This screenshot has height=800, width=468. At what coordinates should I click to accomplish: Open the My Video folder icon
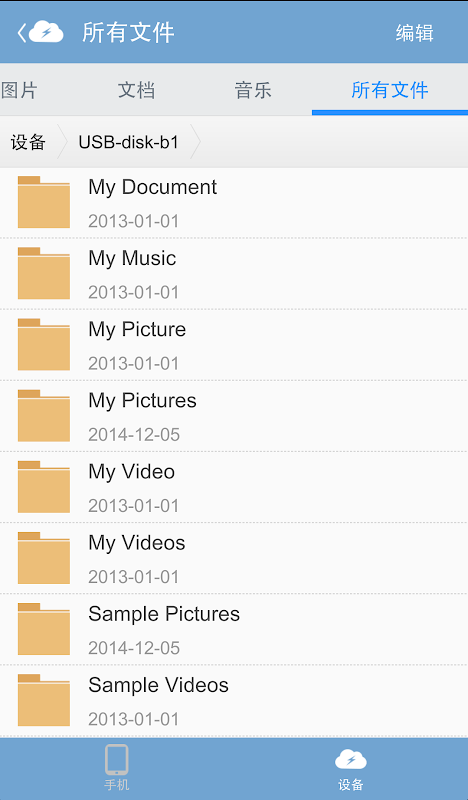click(x=44, y=487)
